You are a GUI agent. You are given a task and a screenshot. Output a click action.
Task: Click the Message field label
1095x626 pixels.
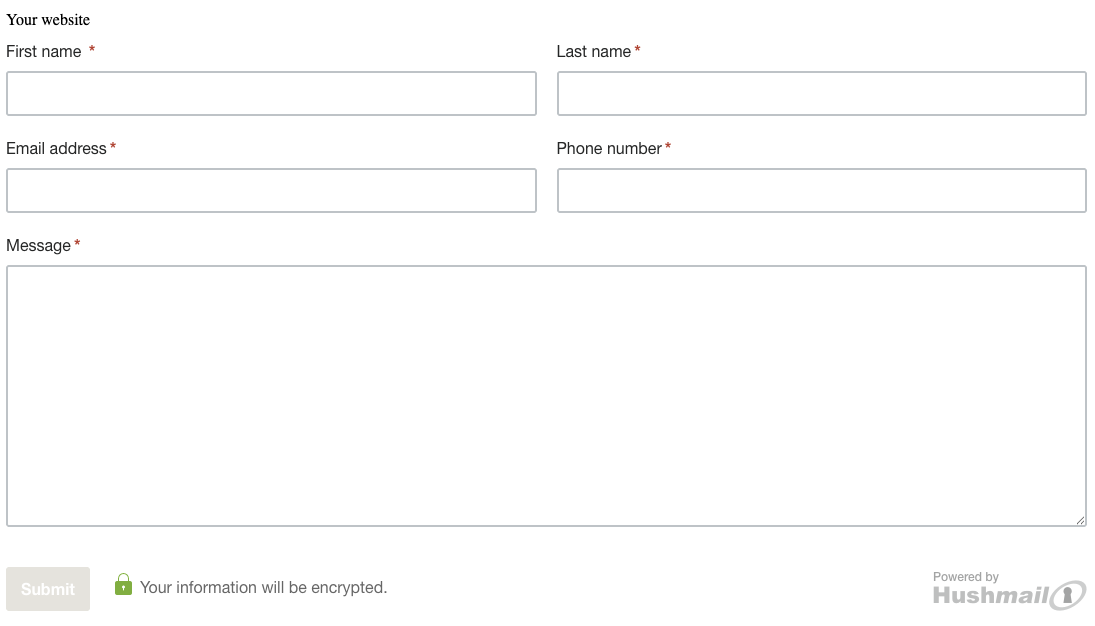[x=38, y=246]
